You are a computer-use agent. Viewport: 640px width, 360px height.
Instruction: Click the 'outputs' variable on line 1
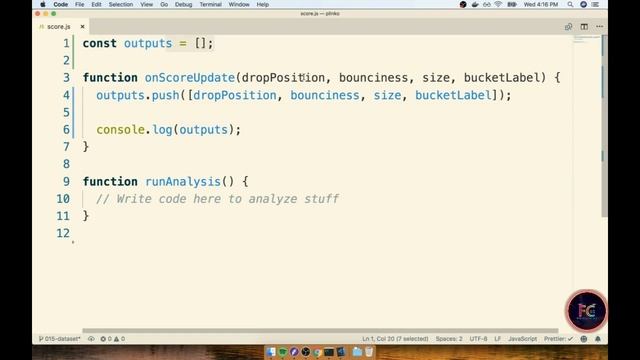[148, 43]
